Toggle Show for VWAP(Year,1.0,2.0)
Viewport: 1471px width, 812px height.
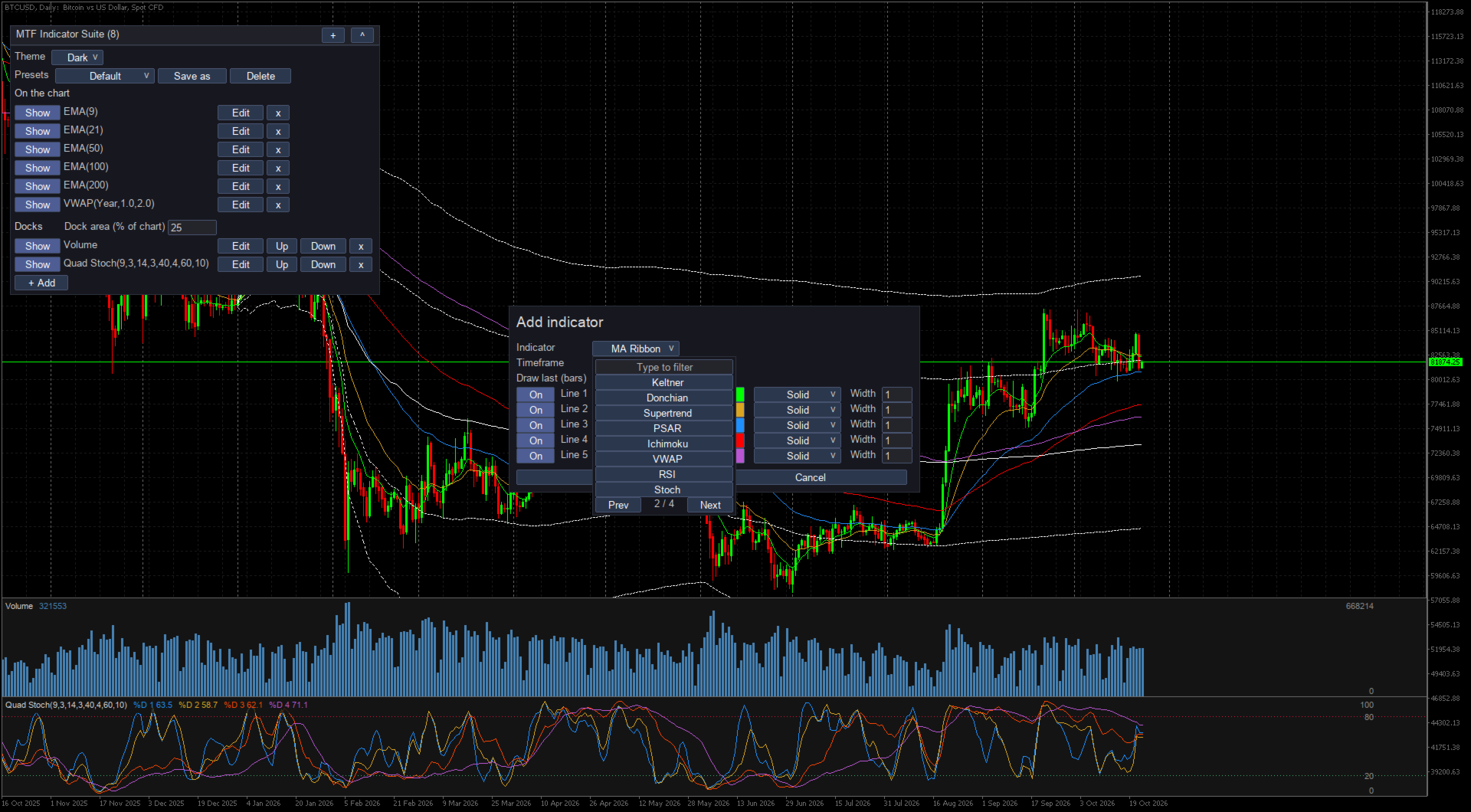click(x=38, y=205)
